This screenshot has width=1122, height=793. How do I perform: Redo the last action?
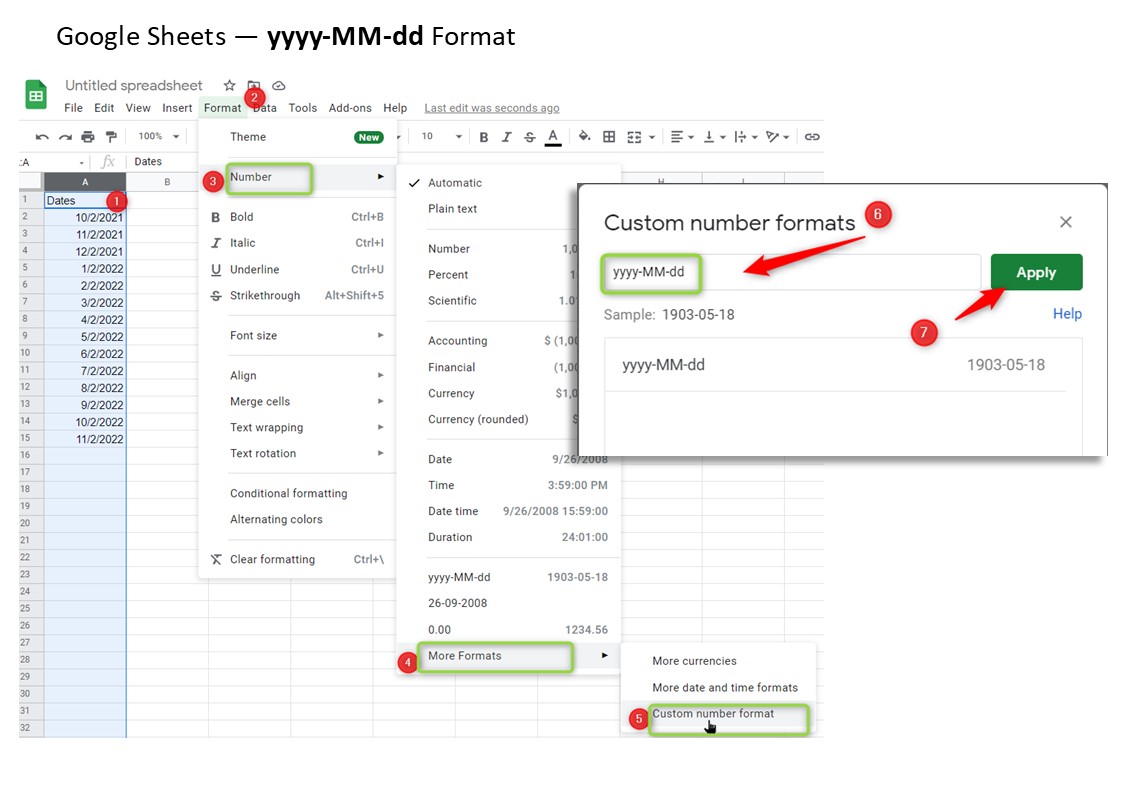65,137
